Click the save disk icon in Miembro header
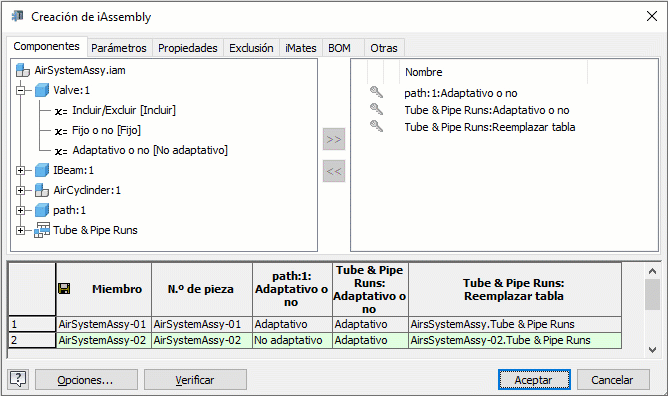The height and width of the screenshot is (396, 668). [64, 289]
